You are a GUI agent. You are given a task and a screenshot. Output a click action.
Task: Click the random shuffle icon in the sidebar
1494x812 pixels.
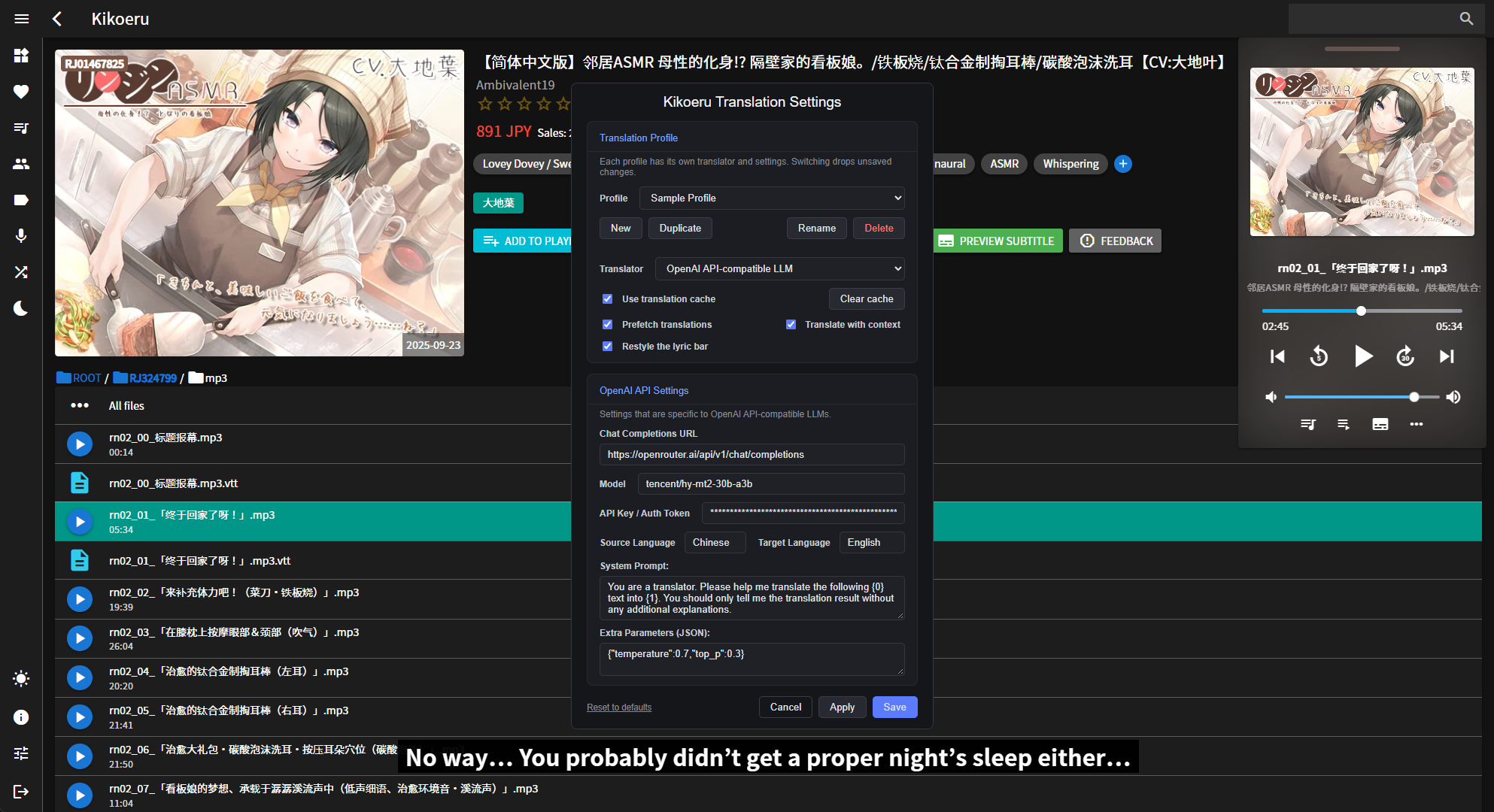21,272
